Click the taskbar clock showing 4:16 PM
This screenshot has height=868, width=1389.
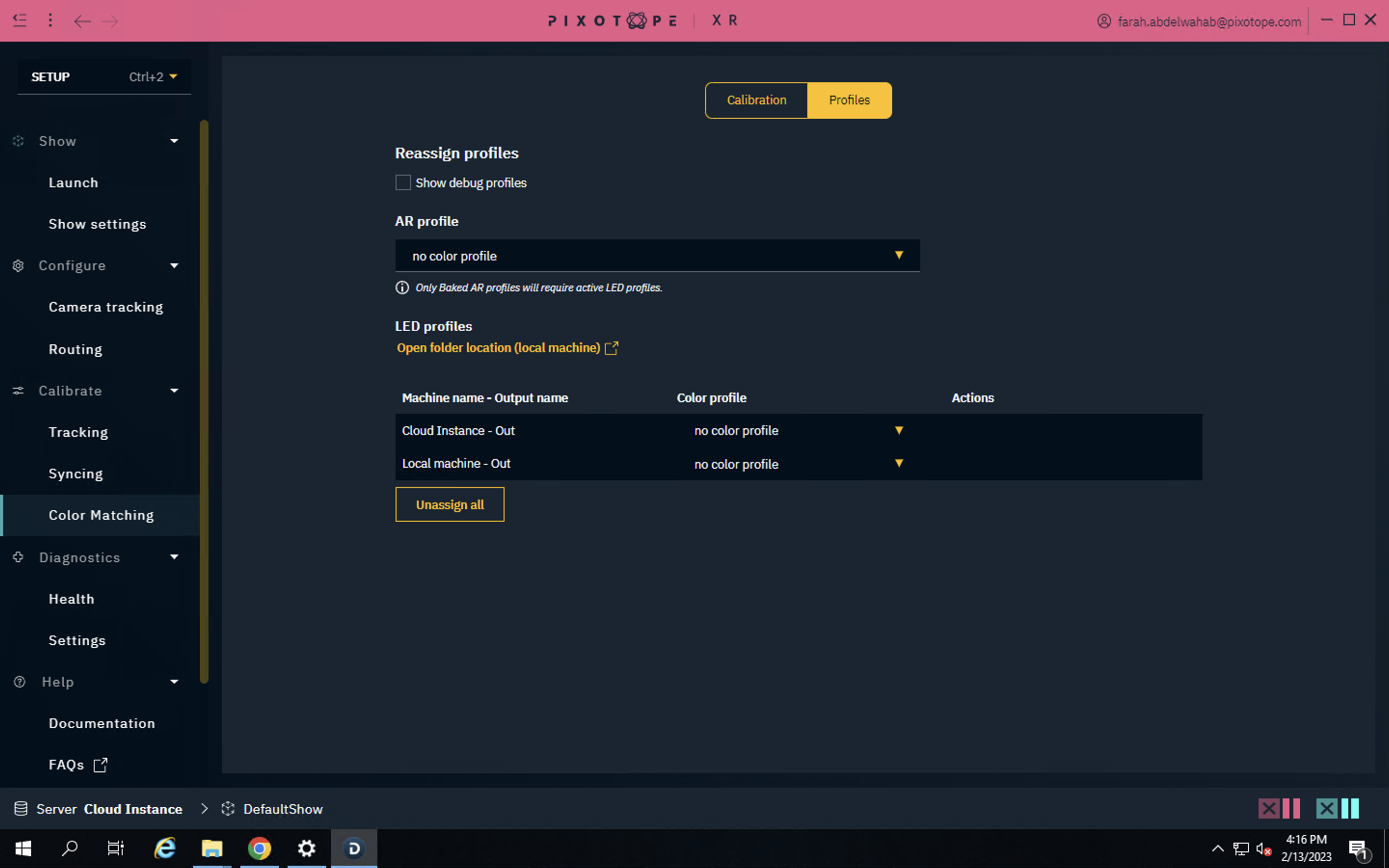pos(1306,848)
